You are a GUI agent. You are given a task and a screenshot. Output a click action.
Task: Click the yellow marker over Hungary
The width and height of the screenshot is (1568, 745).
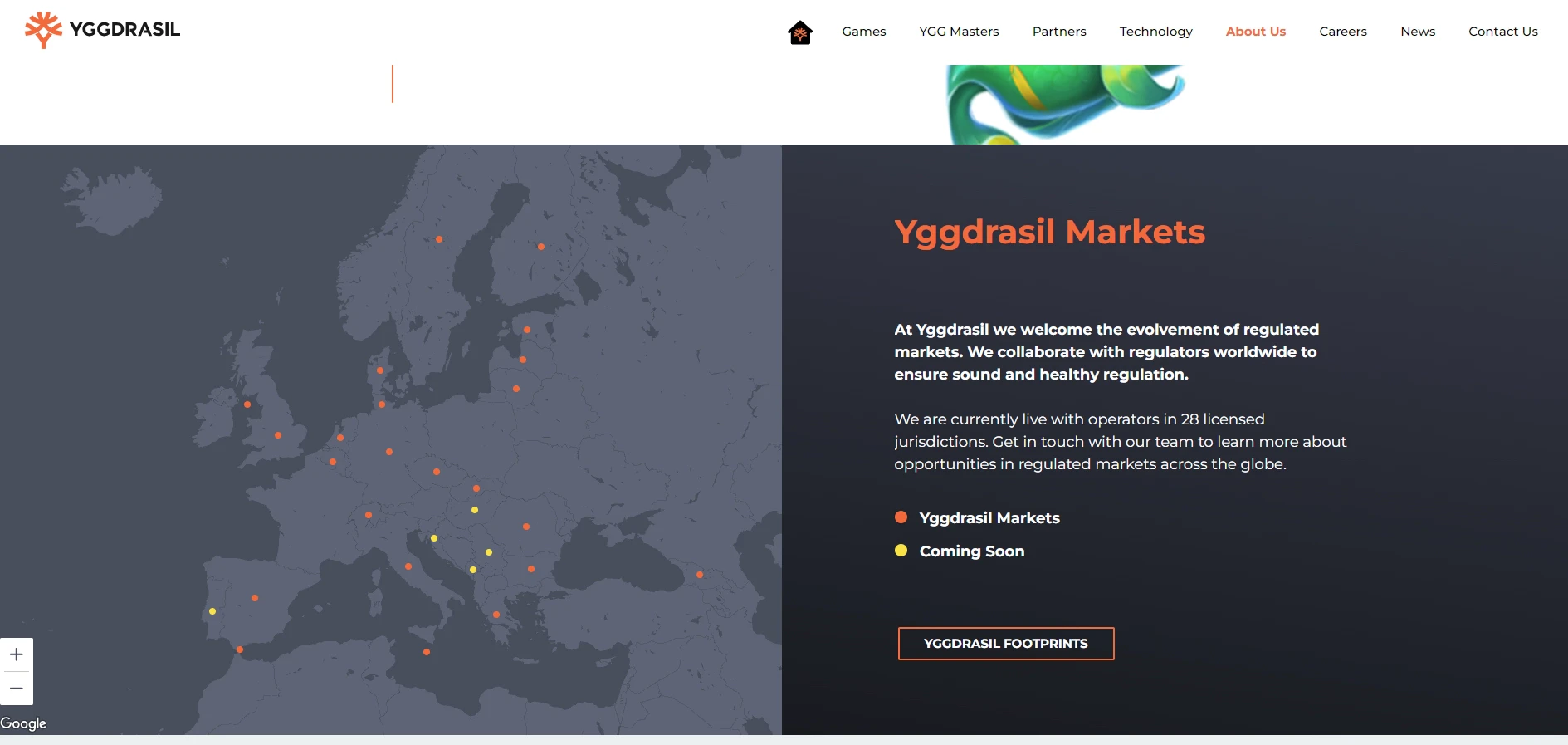coord(475,510)
